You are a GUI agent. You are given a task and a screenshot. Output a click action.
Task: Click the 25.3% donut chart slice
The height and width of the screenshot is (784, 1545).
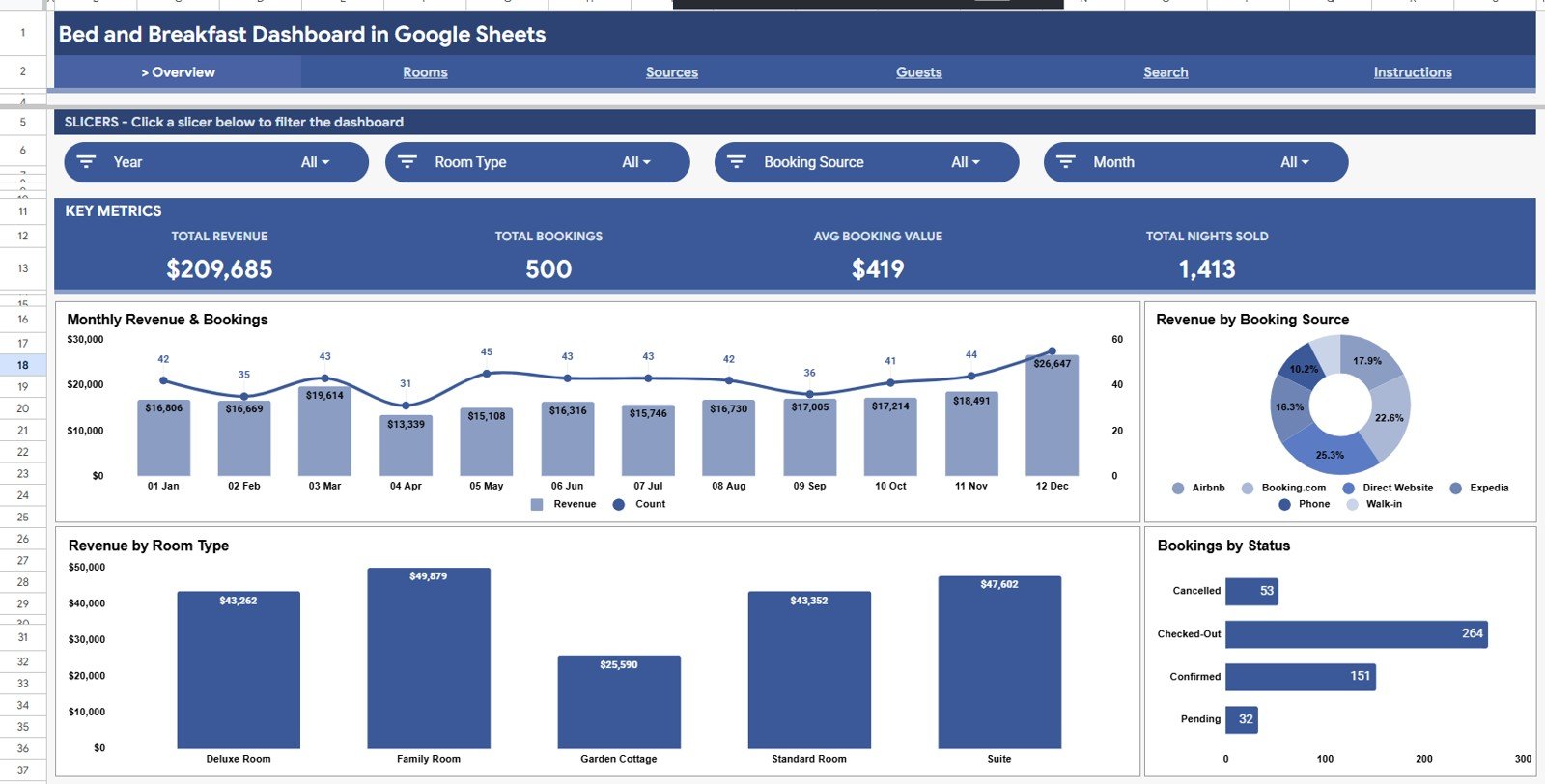tap(1330, 454)
